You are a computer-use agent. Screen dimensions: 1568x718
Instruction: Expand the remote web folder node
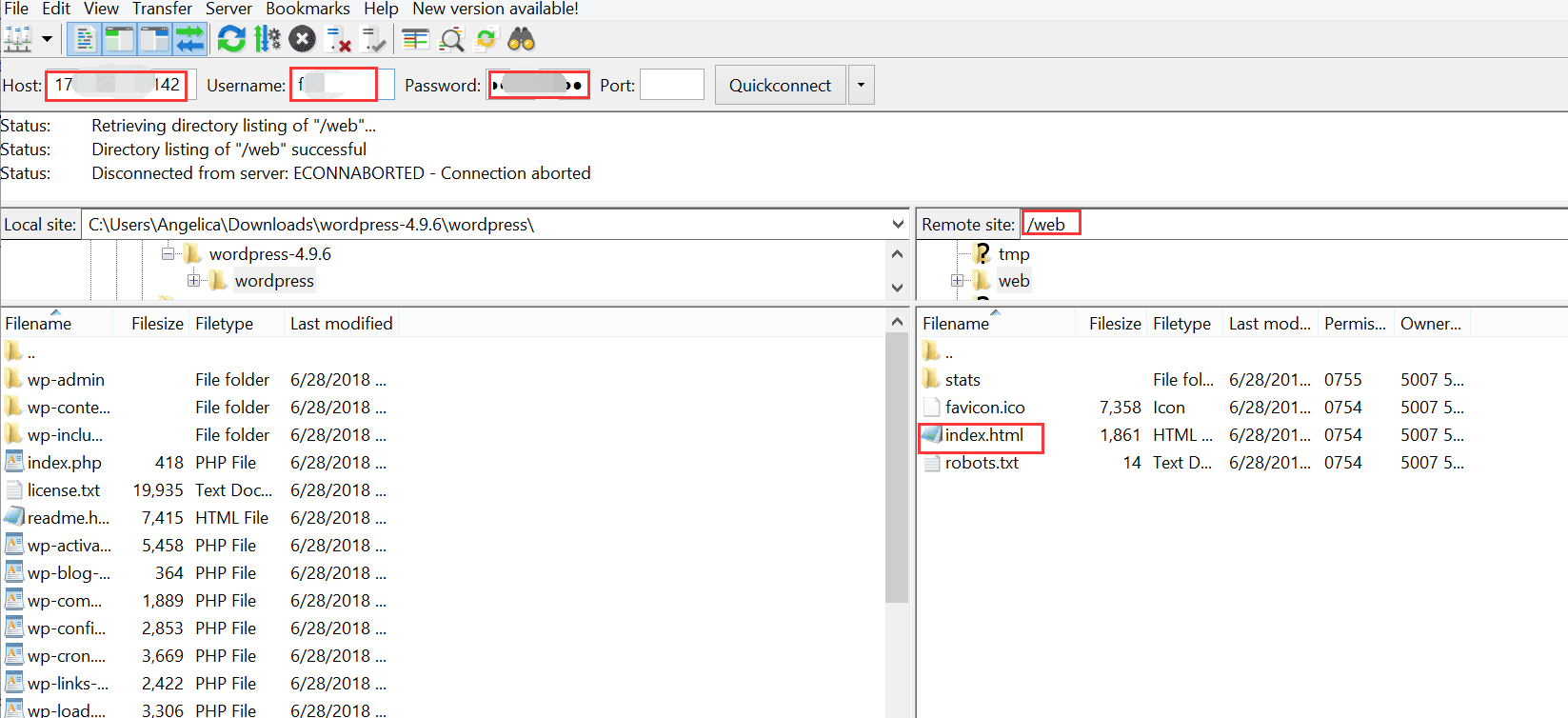click(957, 281)
